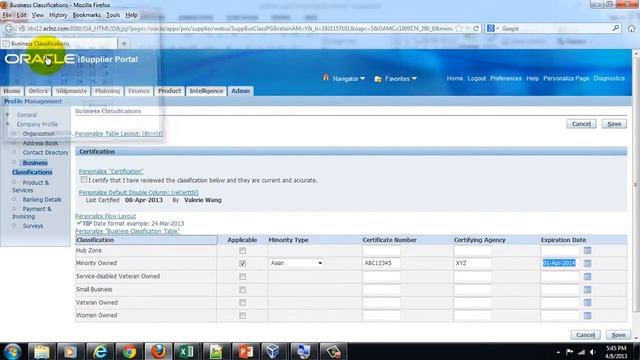The image size is (640, 360).
Task: Tick Applicable for Women Owned
Action: point(242,316)
